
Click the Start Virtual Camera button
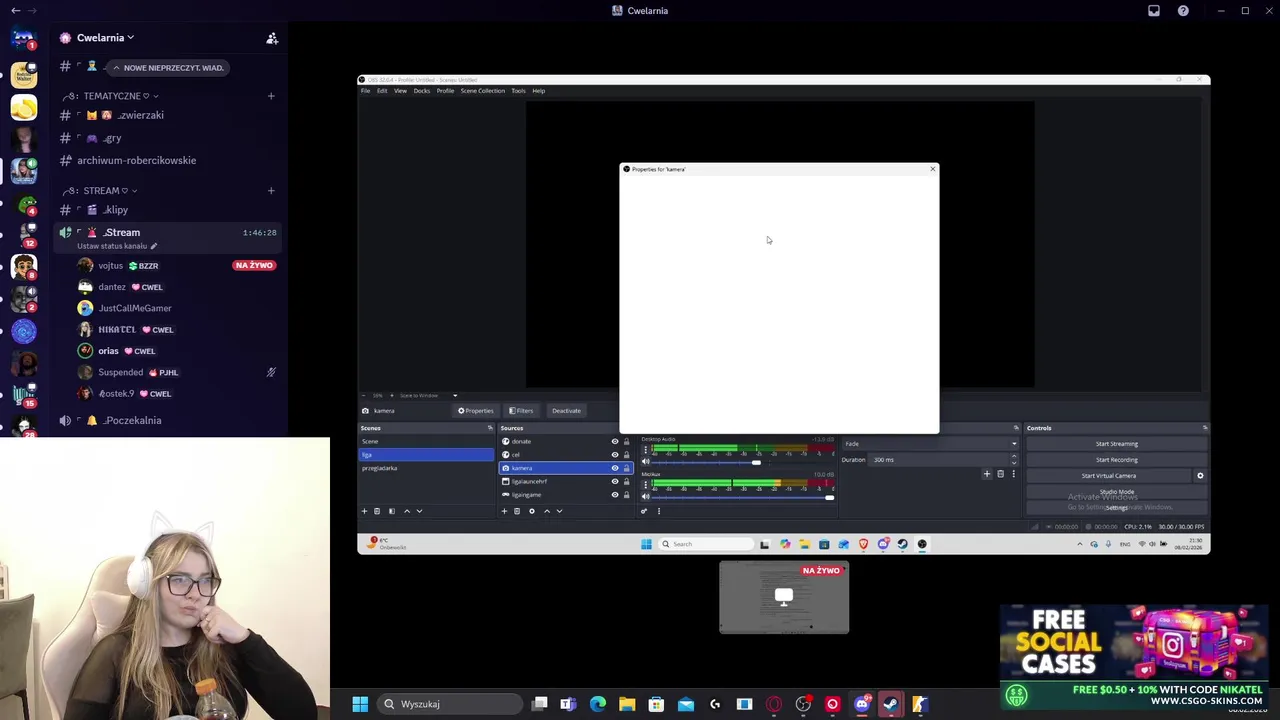click(1109, 476)
